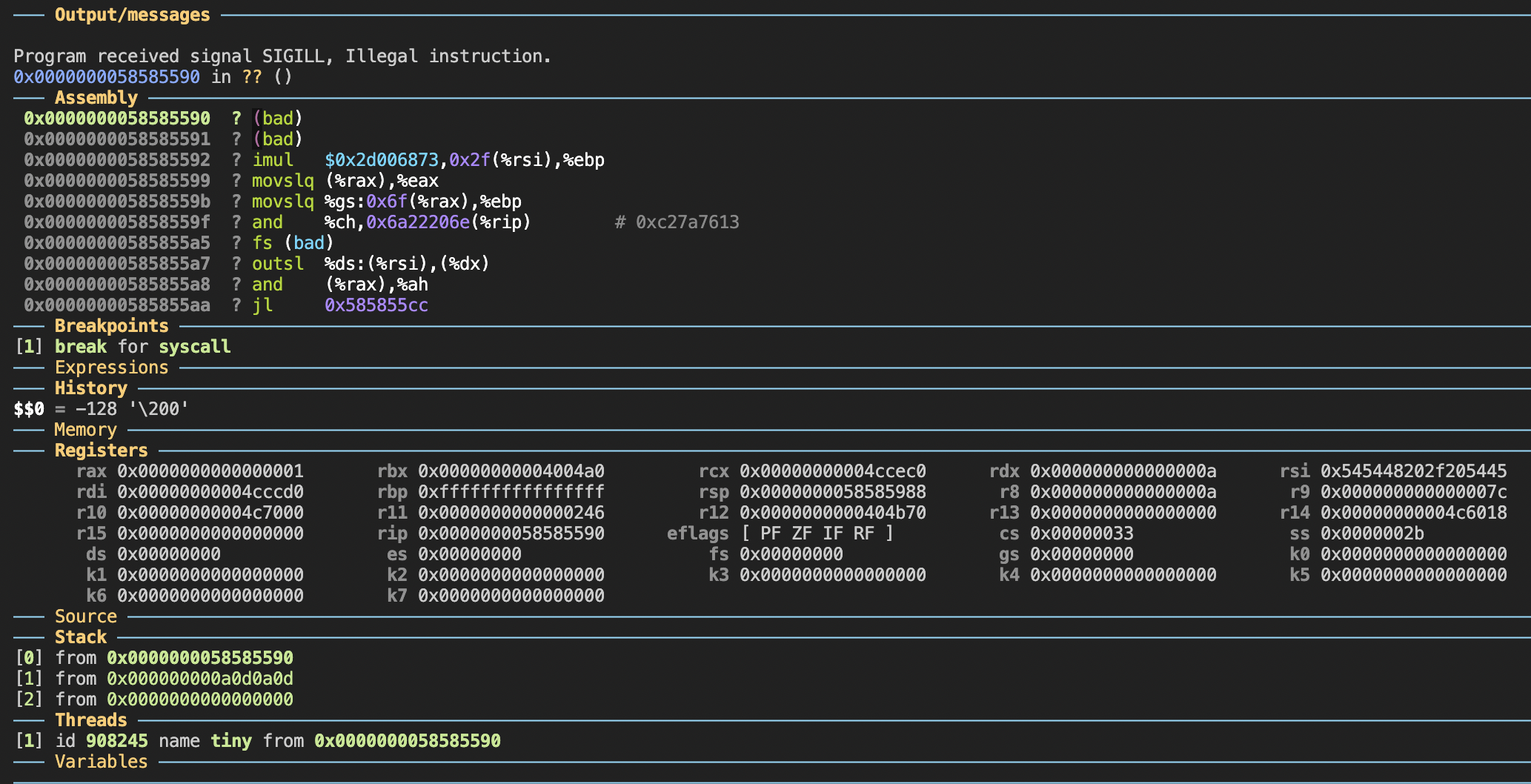Click the Expressions section title
1531x784 pixels.
point(111,368)
